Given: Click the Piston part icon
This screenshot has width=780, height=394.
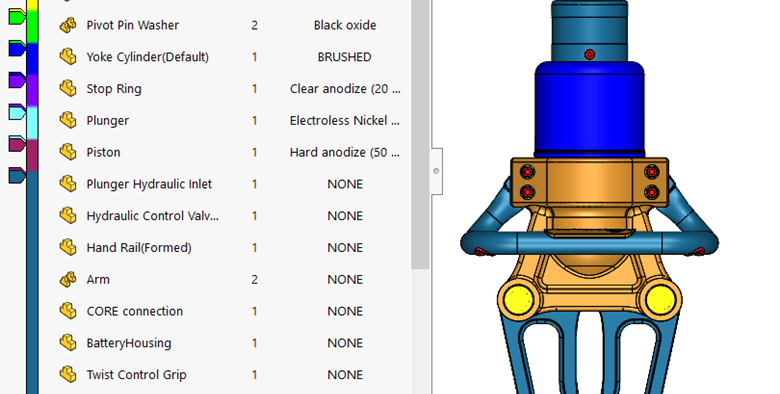Looking at the screenshot, I should (x=68, y=152).
